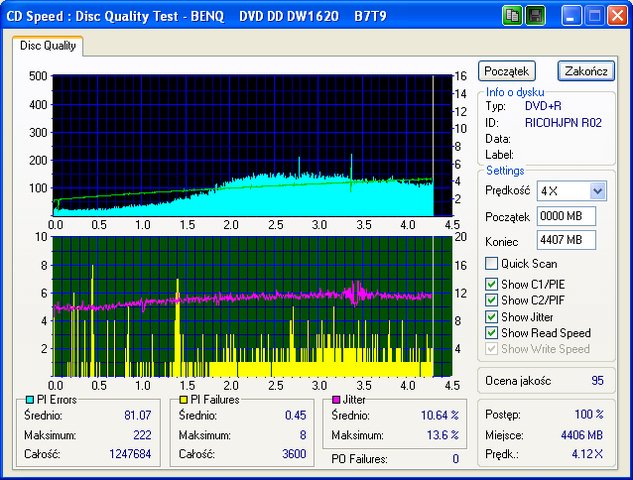Toggle the Show Jitter checkbox
Screen dimensions: 633x480
pyautogui.click(x=491, y=317)
